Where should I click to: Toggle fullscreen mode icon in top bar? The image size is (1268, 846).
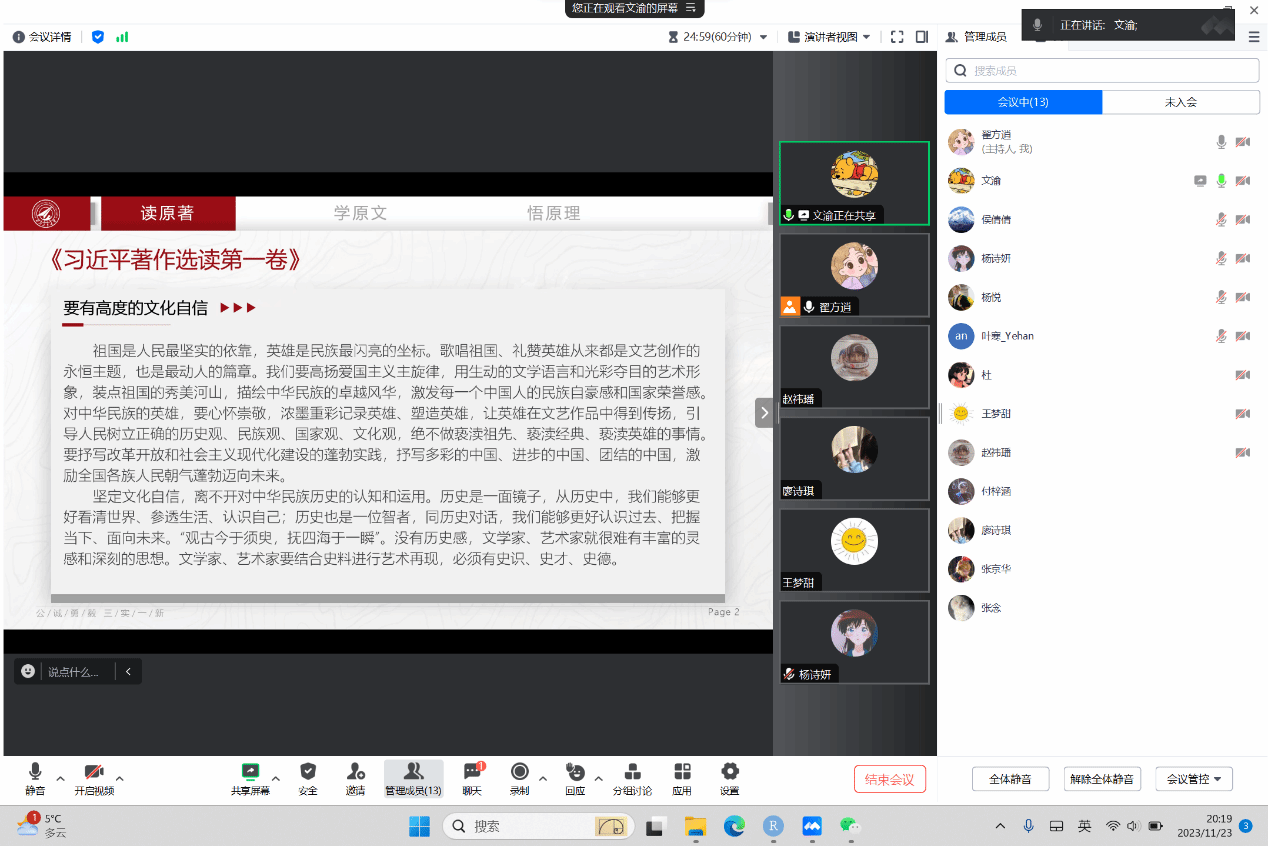point(897,37)
